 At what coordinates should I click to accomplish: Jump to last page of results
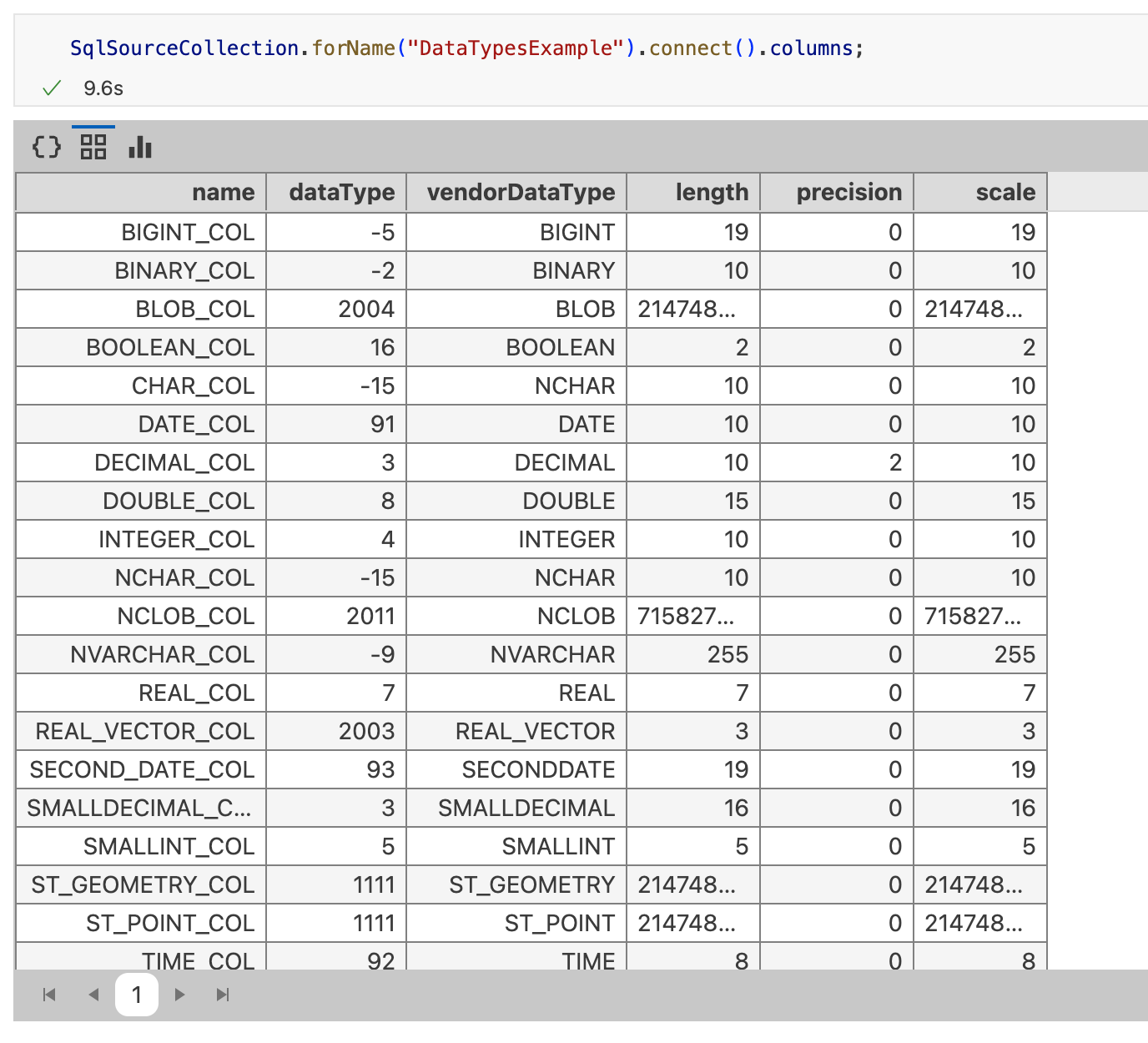tap(223, 995)
